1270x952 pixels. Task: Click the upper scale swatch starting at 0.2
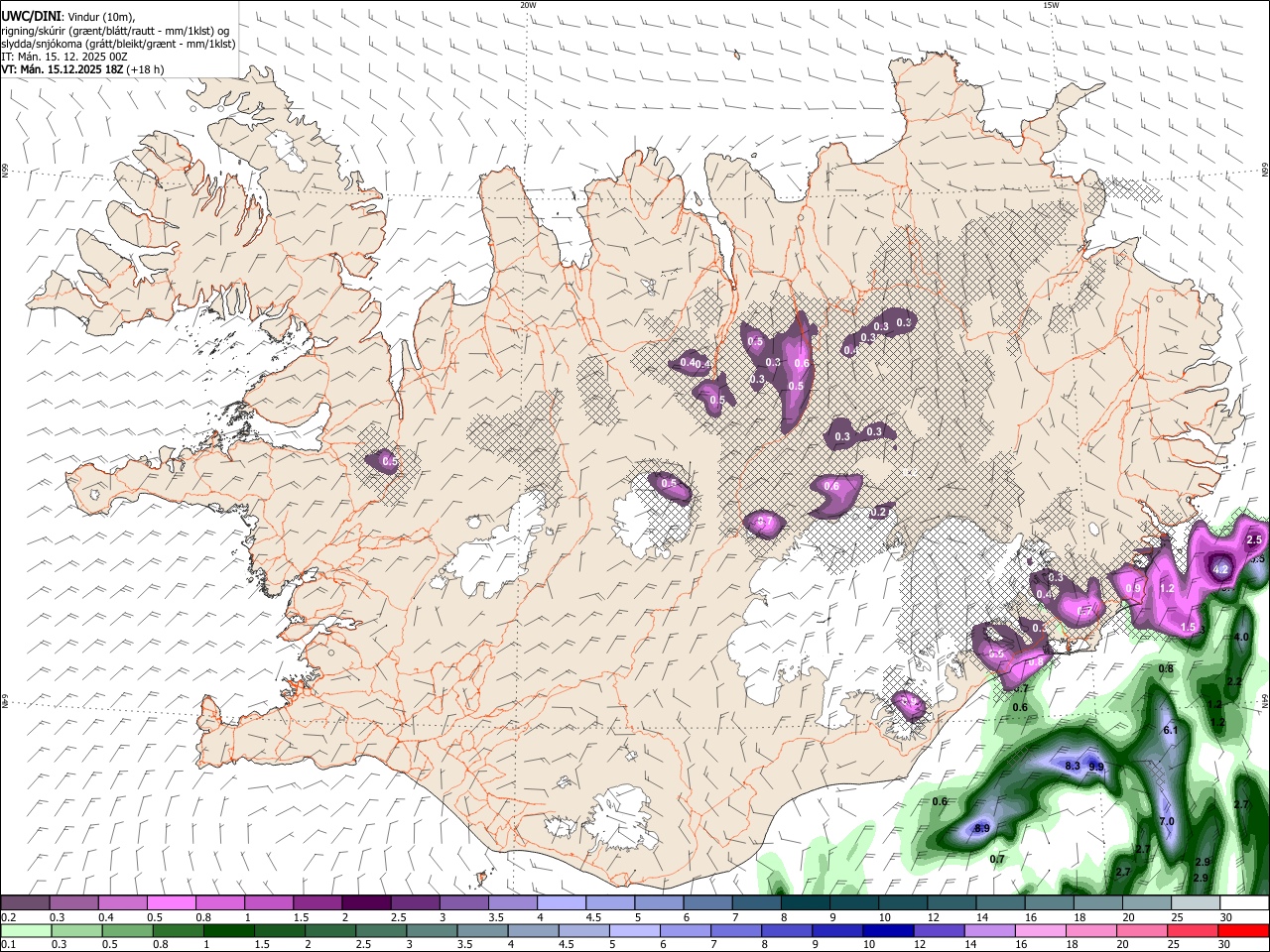26,903
